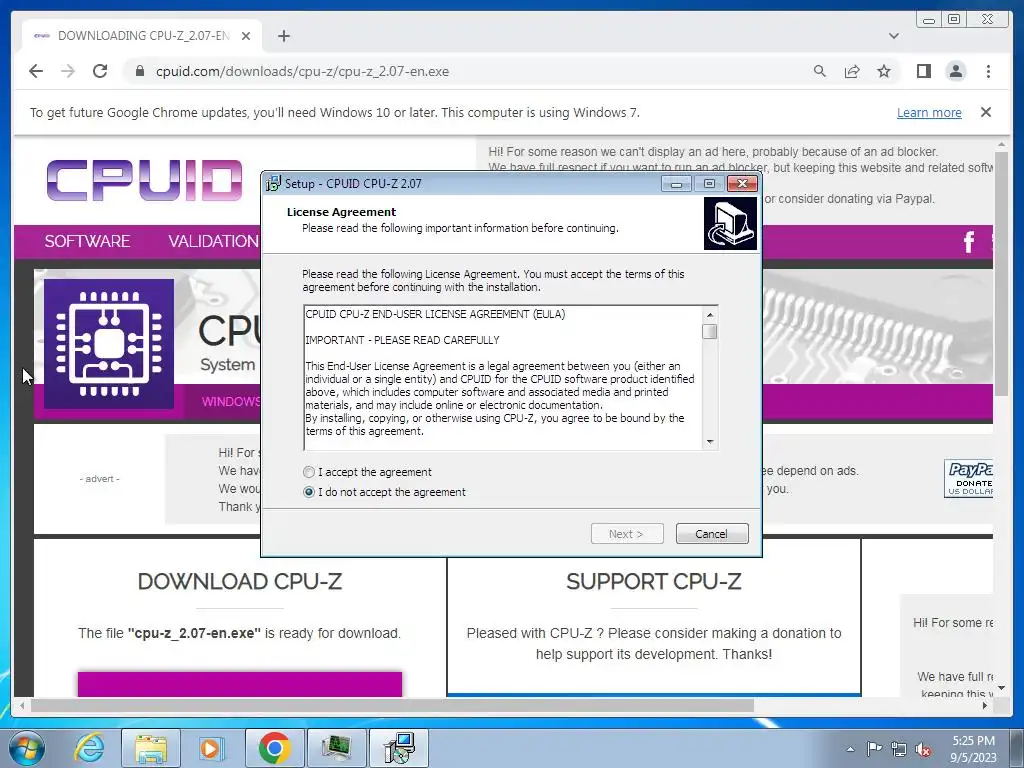The image size is (1024, 768).
Task: Click the setup wizard installer icon in the dialog header
Action: 730,224
